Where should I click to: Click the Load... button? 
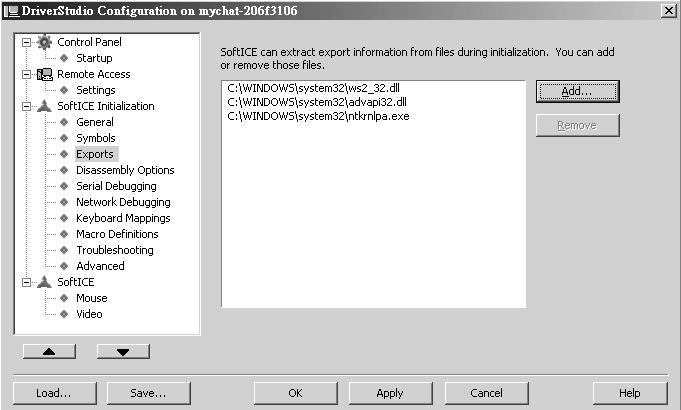(x=54, y=393)
